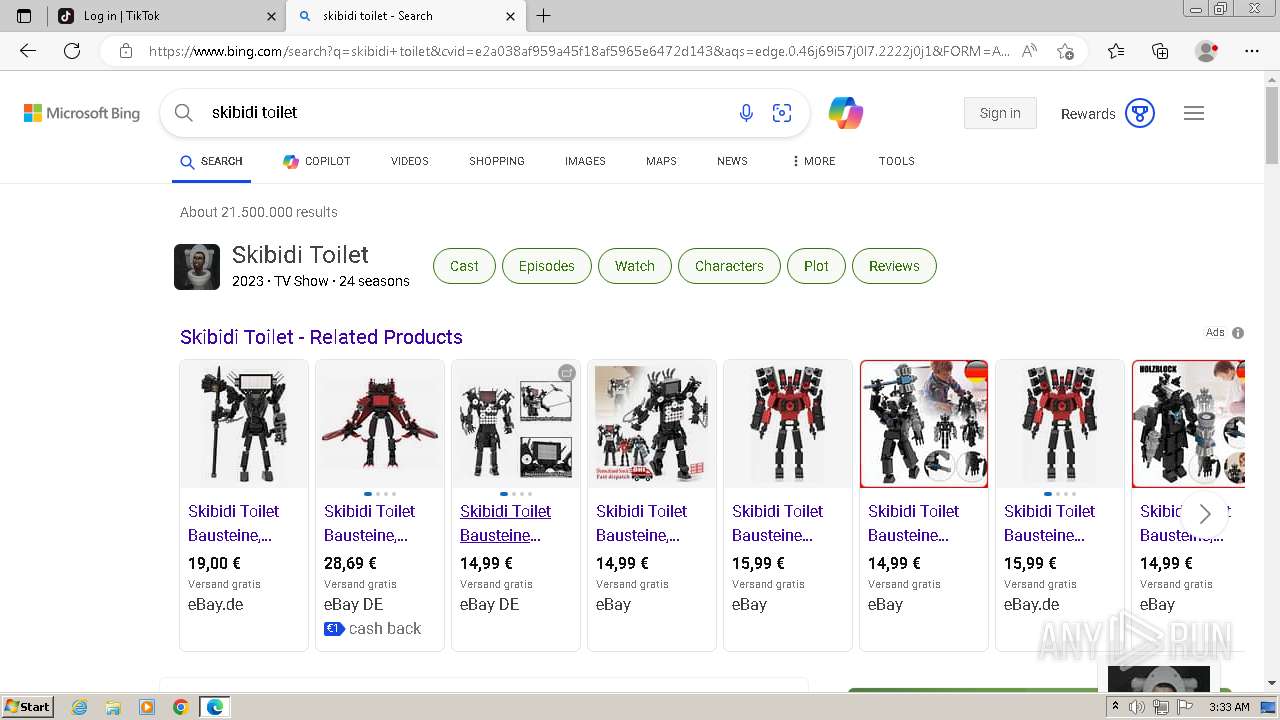Viewport: 1280px width, 720px height.
Task: Click the Rewards trophy icon
Action: coord(1140,113)
